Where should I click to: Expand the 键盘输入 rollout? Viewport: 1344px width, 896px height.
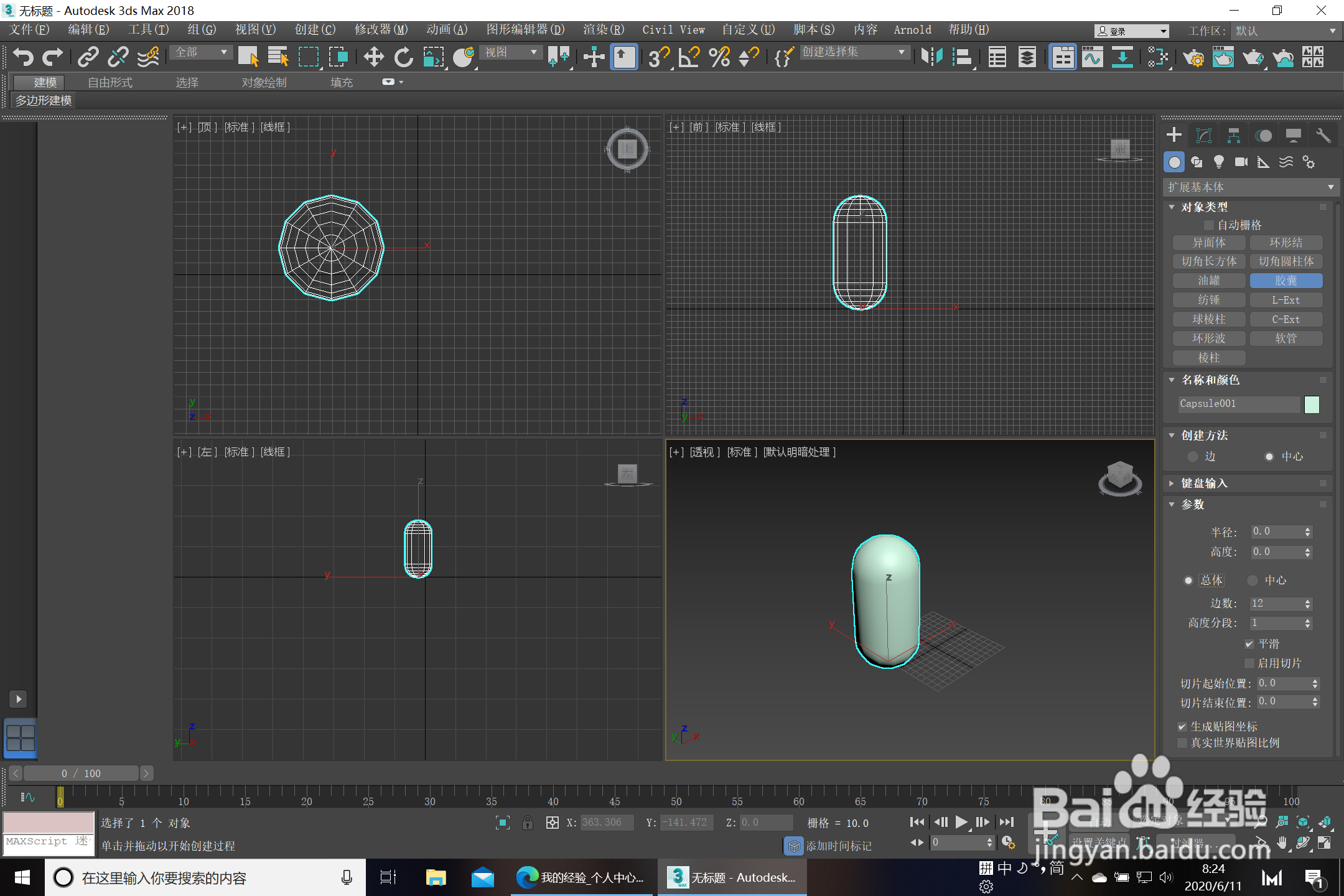click(x=1204, y=483)
